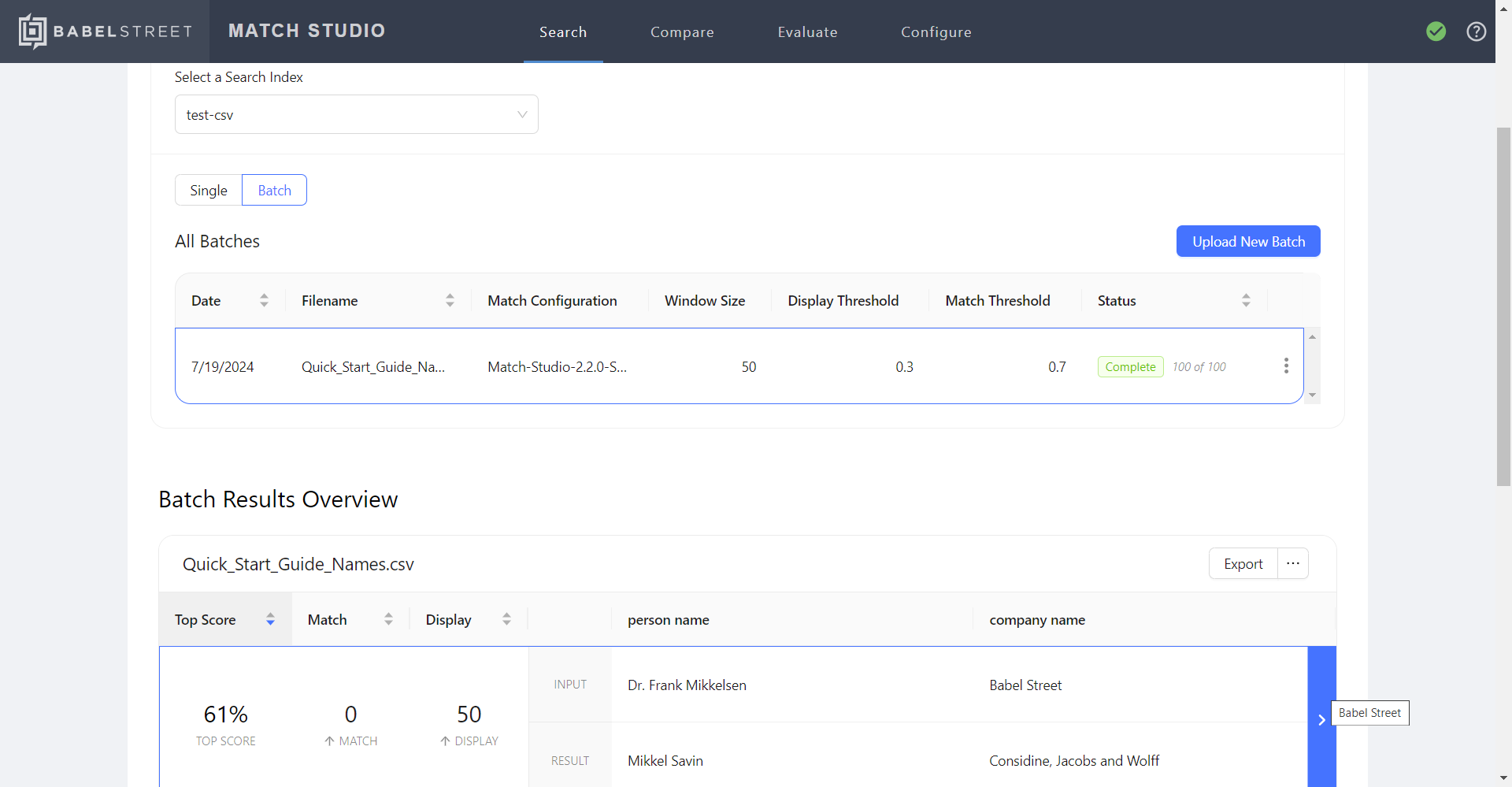Click the Complete status tag
Image resolution: width=1512 pixels, height=787 pixels.
tap(1130, 366)
